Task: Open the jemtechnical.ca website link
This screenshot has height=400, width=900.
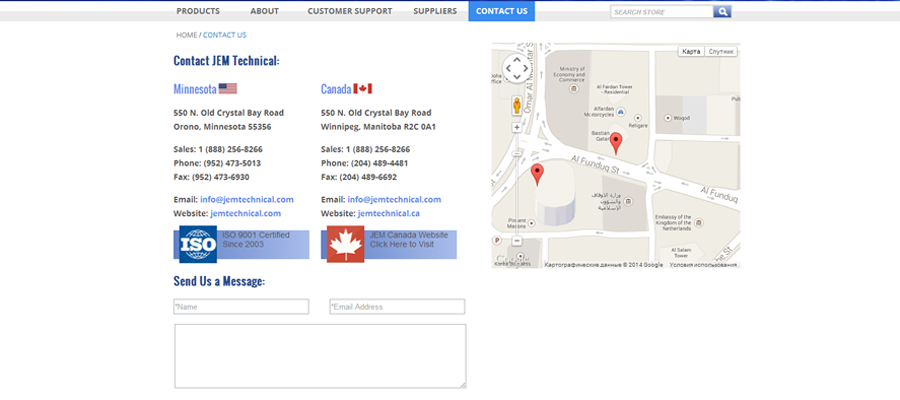Action: tap(388, 213)
